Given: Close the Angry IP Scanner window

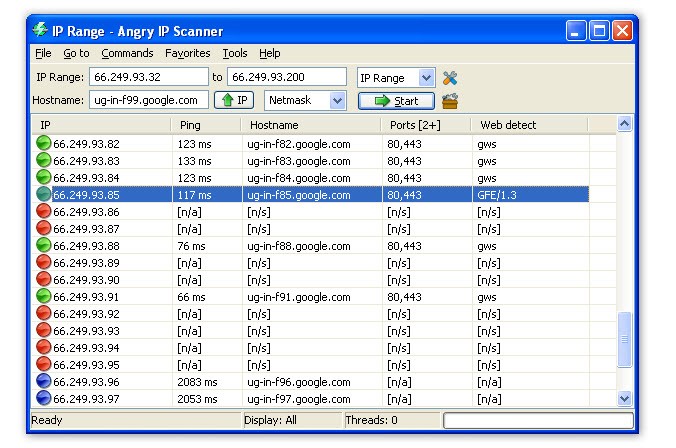Looking at the screenshot, I should [x=622, y=31].
